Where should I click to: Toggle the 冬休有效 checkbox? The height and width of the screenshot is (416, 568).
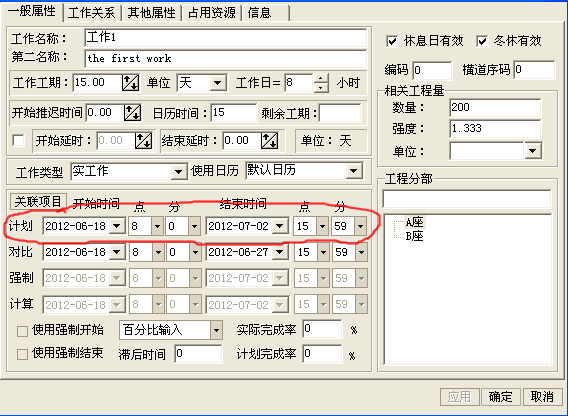[x=482, y=41]
